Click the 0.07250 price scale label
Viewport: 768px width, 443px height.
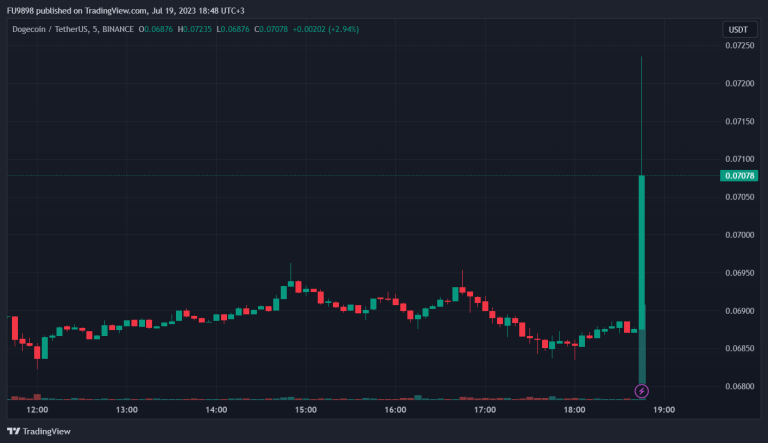(x=740, y=46)
